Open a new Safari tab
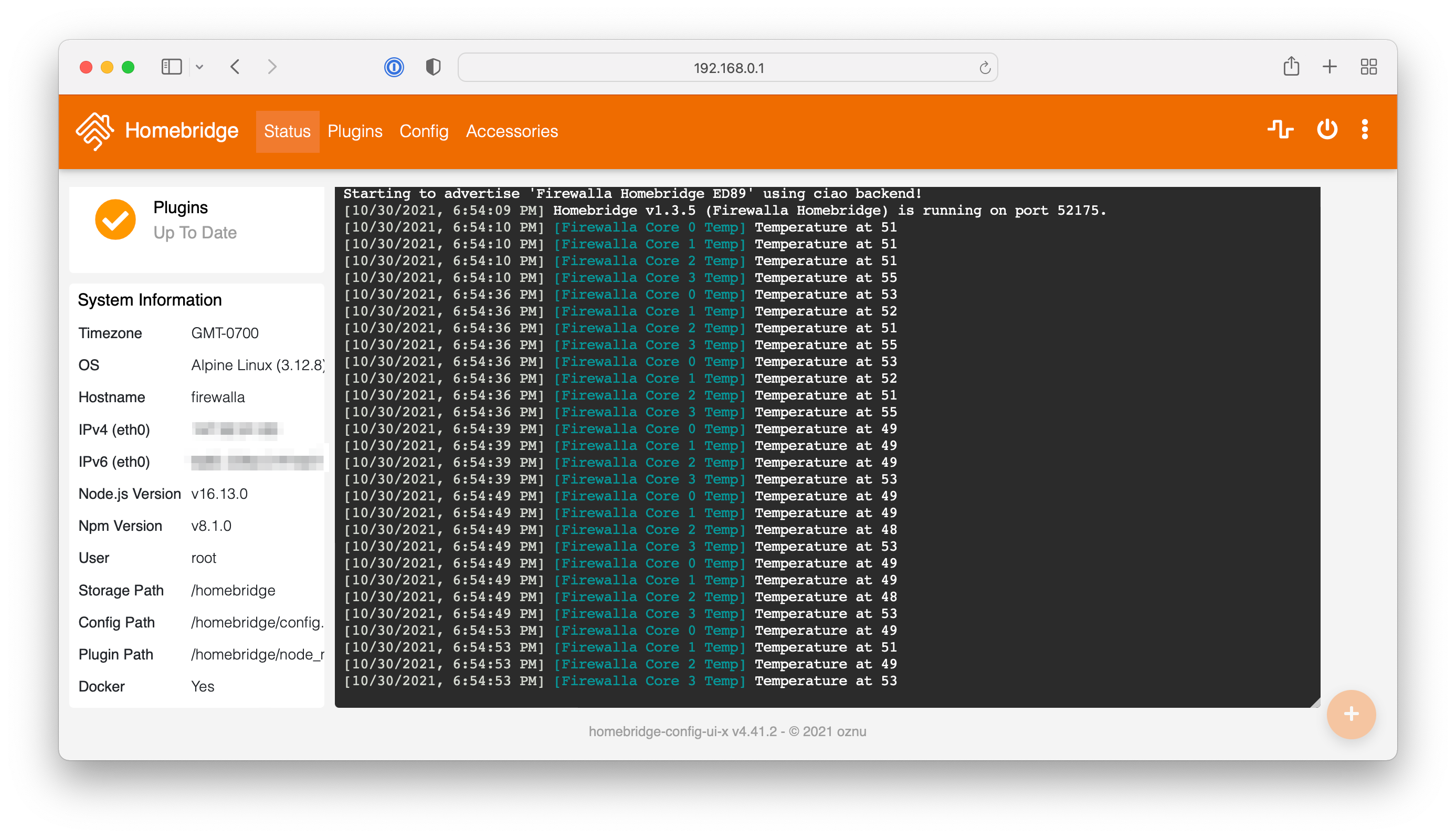 point(1330,67)
